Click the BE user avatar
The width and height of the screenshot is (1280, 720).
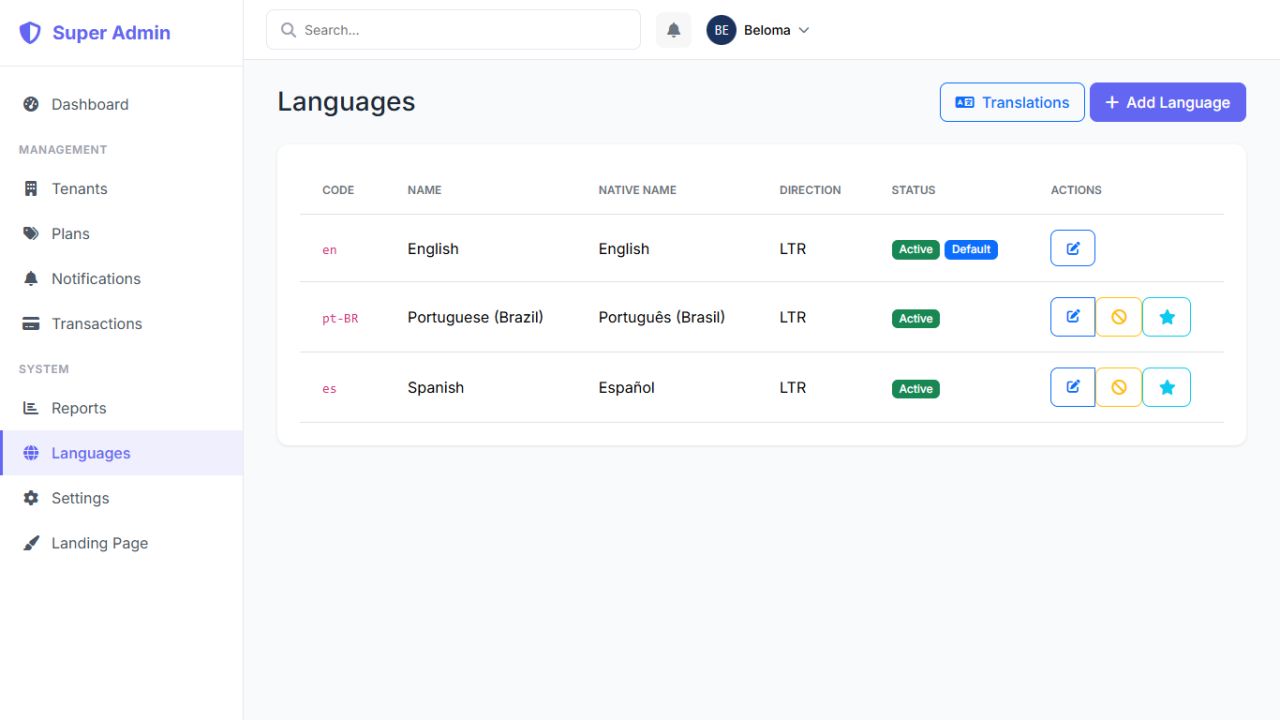[721, 30]
